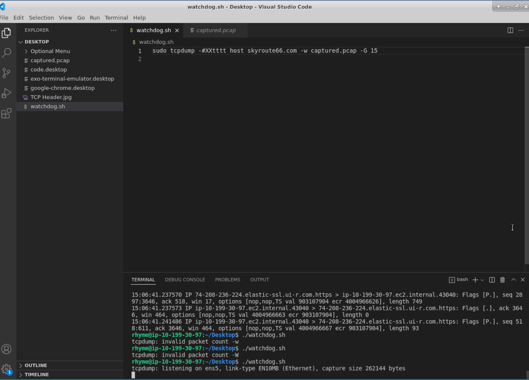
Task: Switch to the PROBLEMS panel tab
Action: 227,280
